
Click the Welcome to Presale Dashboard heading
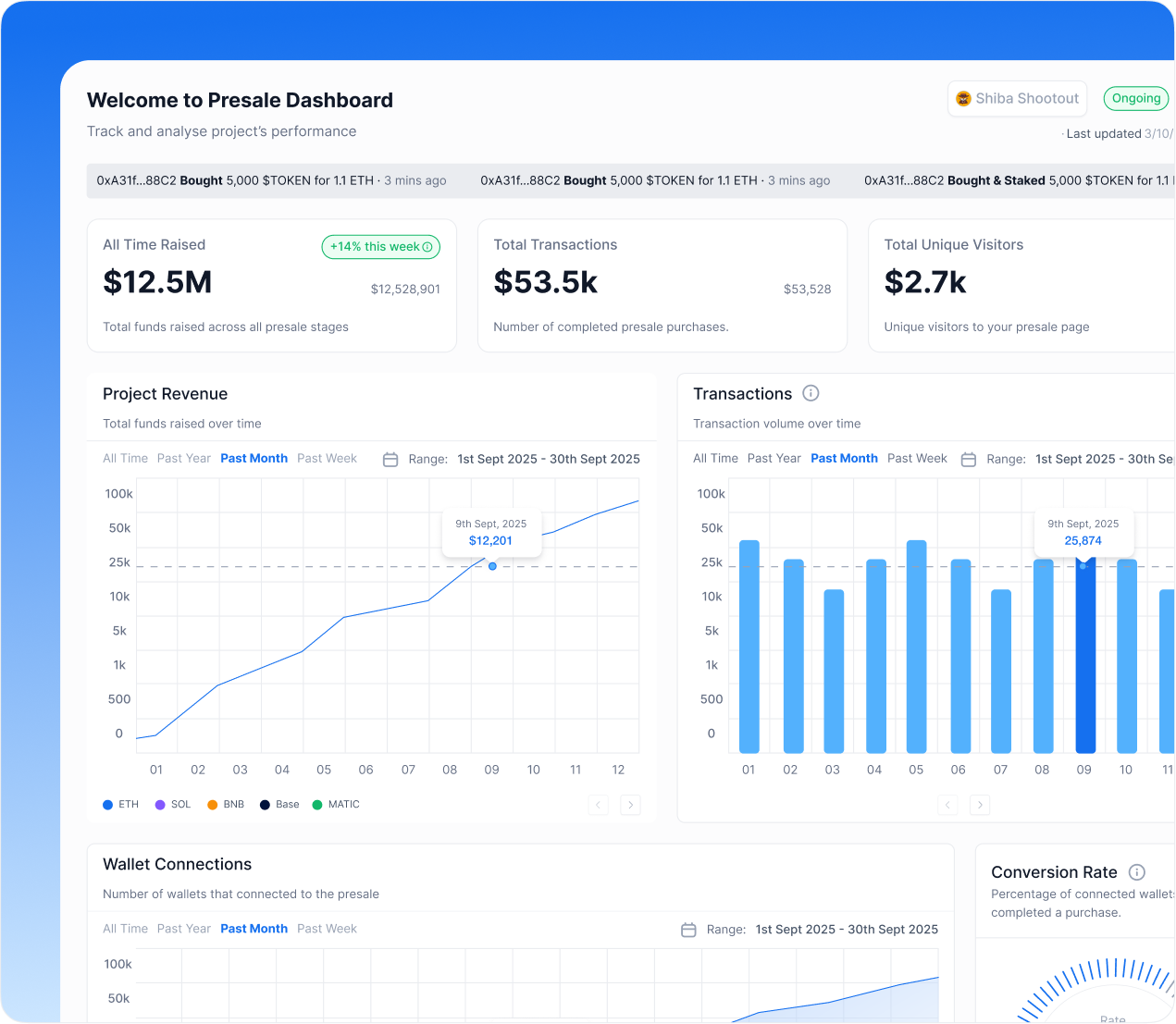(x=240, y=100)
